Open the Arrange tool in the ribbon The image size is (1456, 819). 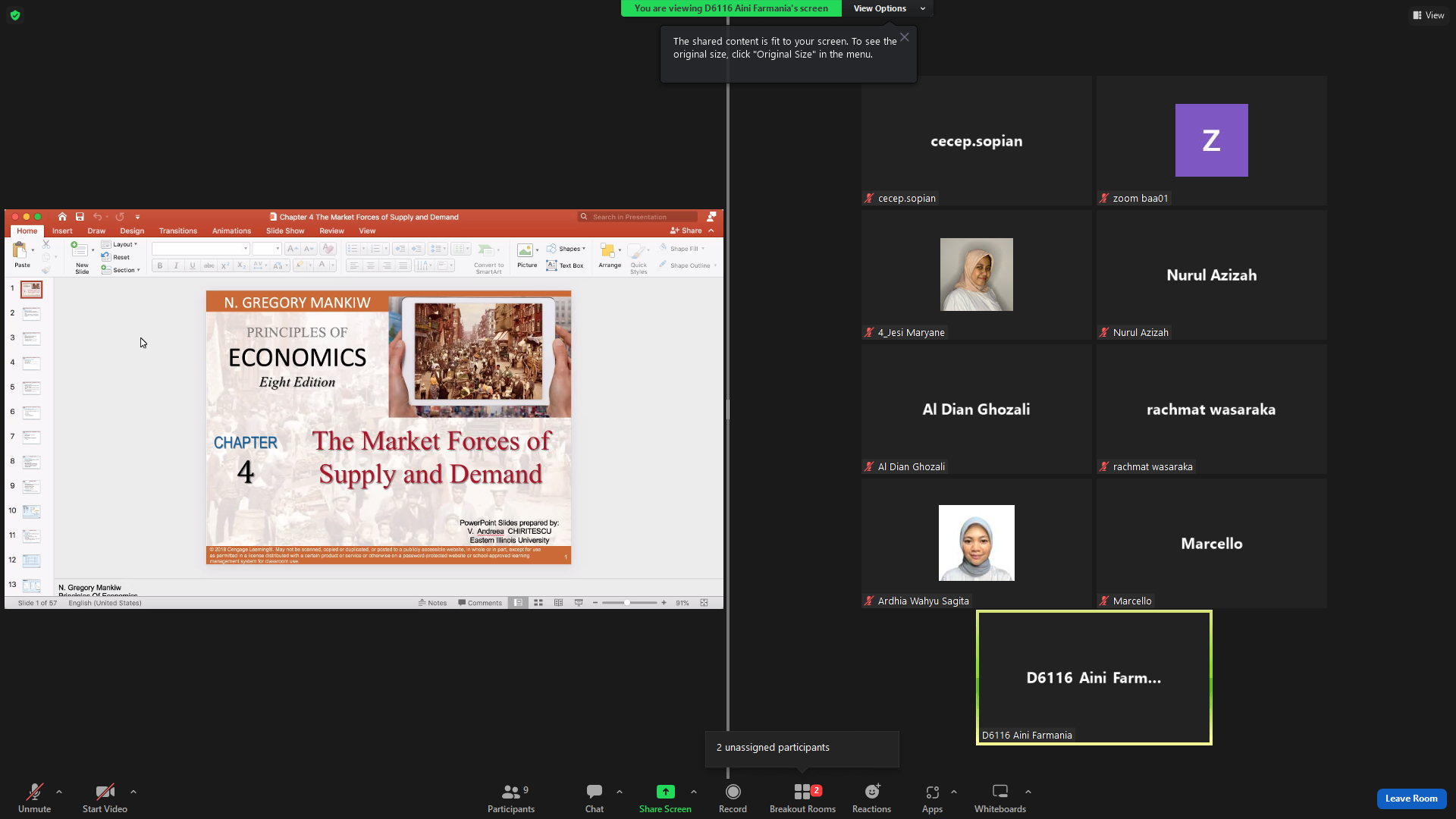click(610, 256)
